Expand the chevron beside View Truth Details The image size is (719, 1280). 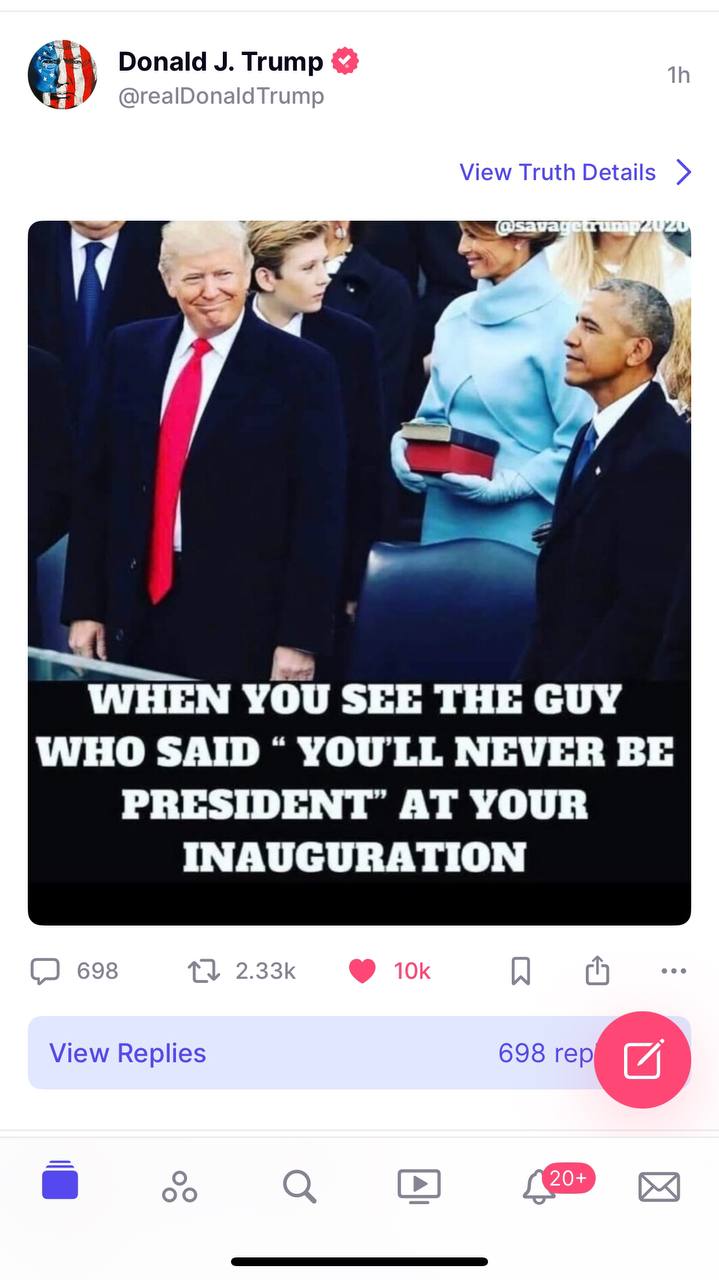coord(684,172)
